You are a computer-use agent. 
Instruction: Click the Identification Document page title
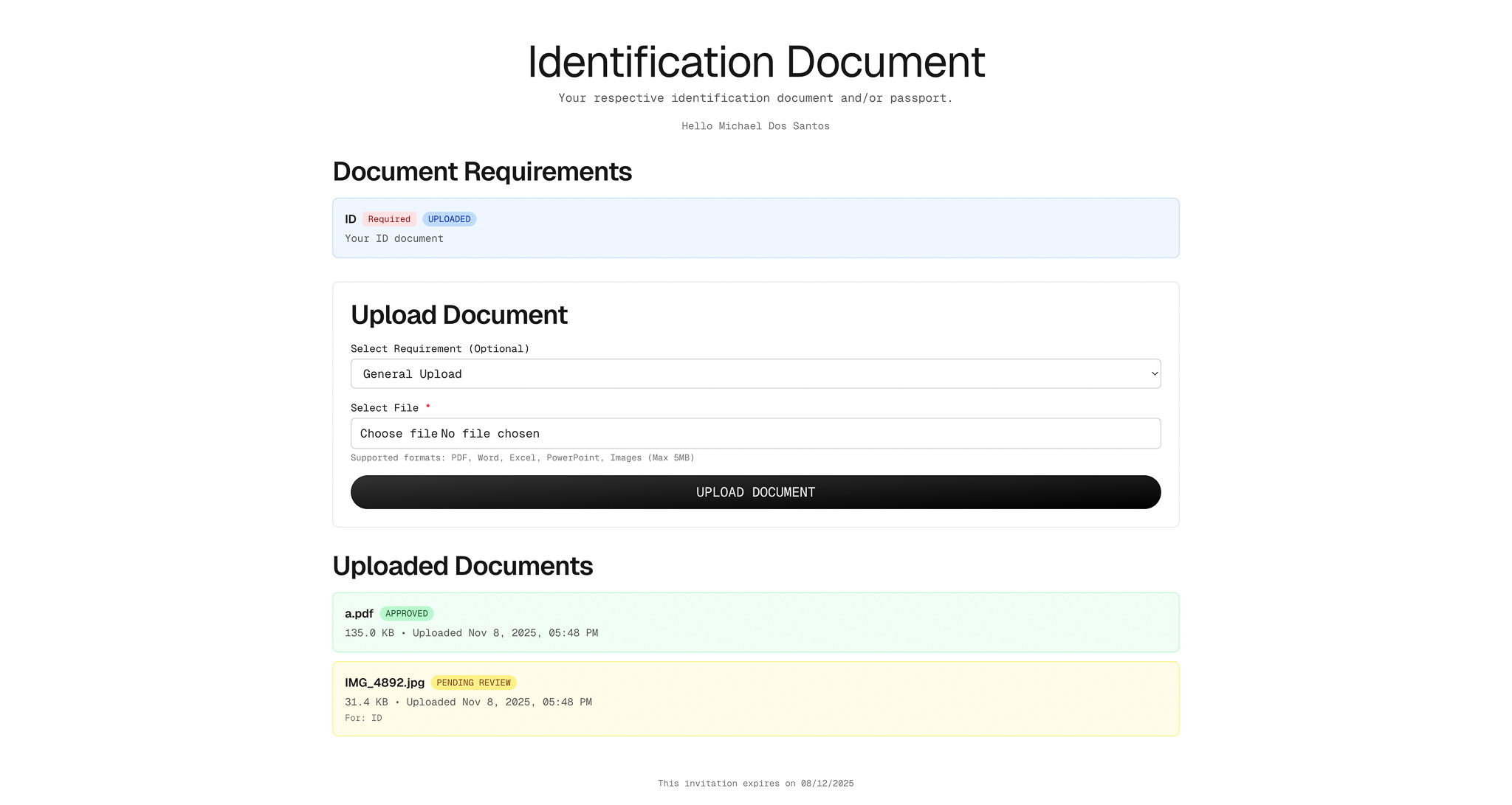coord(755,63)
